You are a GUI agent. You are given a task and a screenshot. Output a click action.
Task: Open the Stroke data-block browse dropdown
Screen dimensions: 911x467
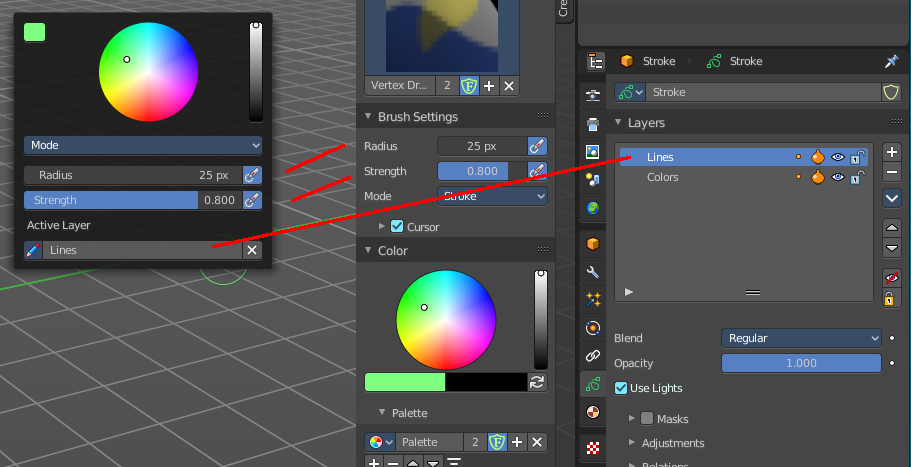pyautogui.click(x=630, y=92)
